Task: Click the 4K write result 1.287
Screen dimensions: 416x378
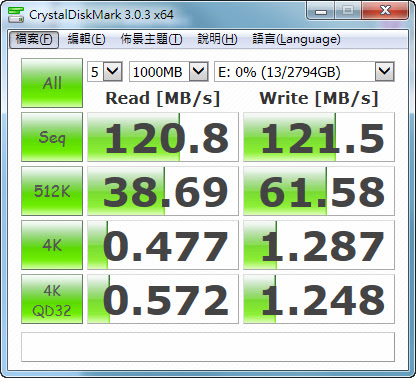Action: 319,245
